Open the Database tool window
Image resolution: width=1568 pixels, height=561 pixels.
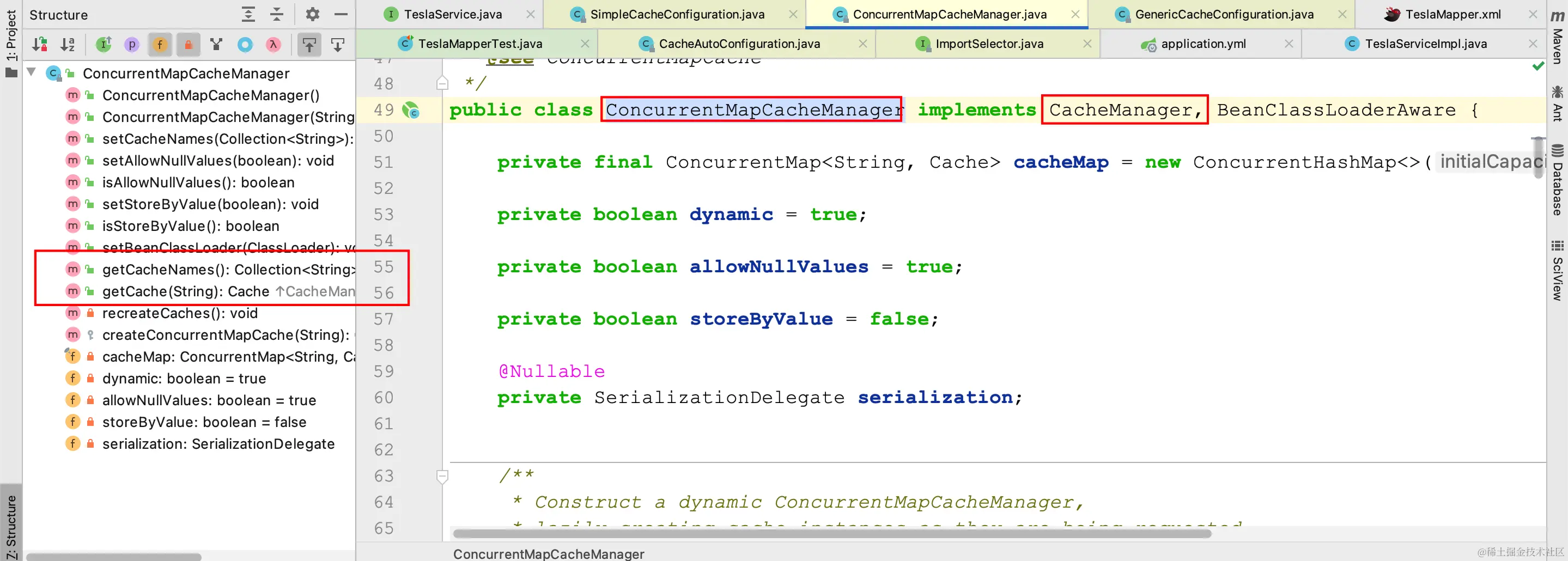[x=1558, y=180]
